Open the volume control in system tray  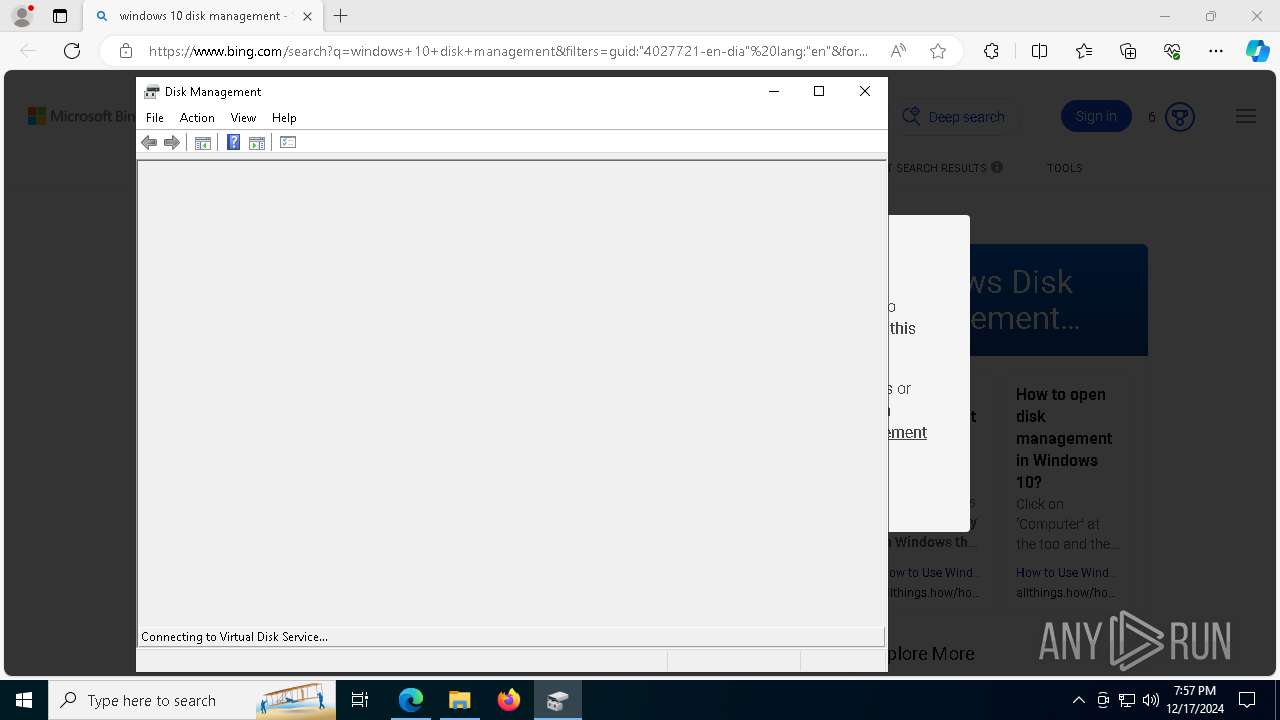[x=1151, y=700]
